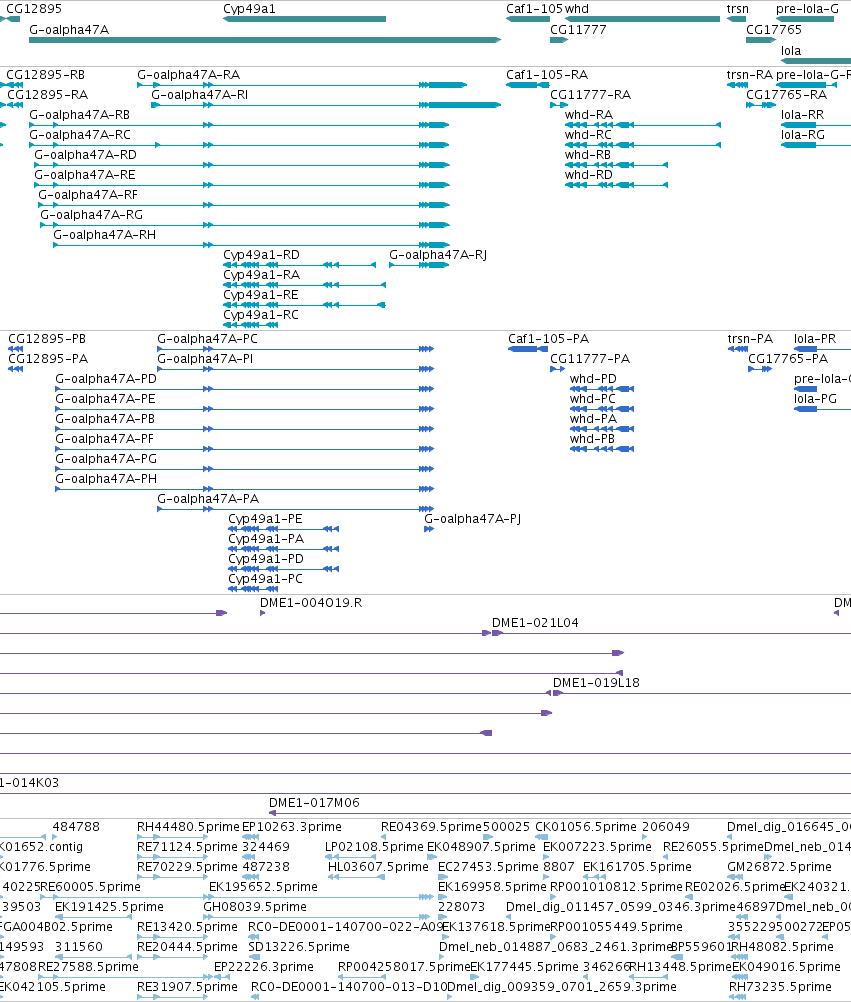Select EST RE31907.5prime
The image size is (851, 1002).
click(x=187, y=987)
